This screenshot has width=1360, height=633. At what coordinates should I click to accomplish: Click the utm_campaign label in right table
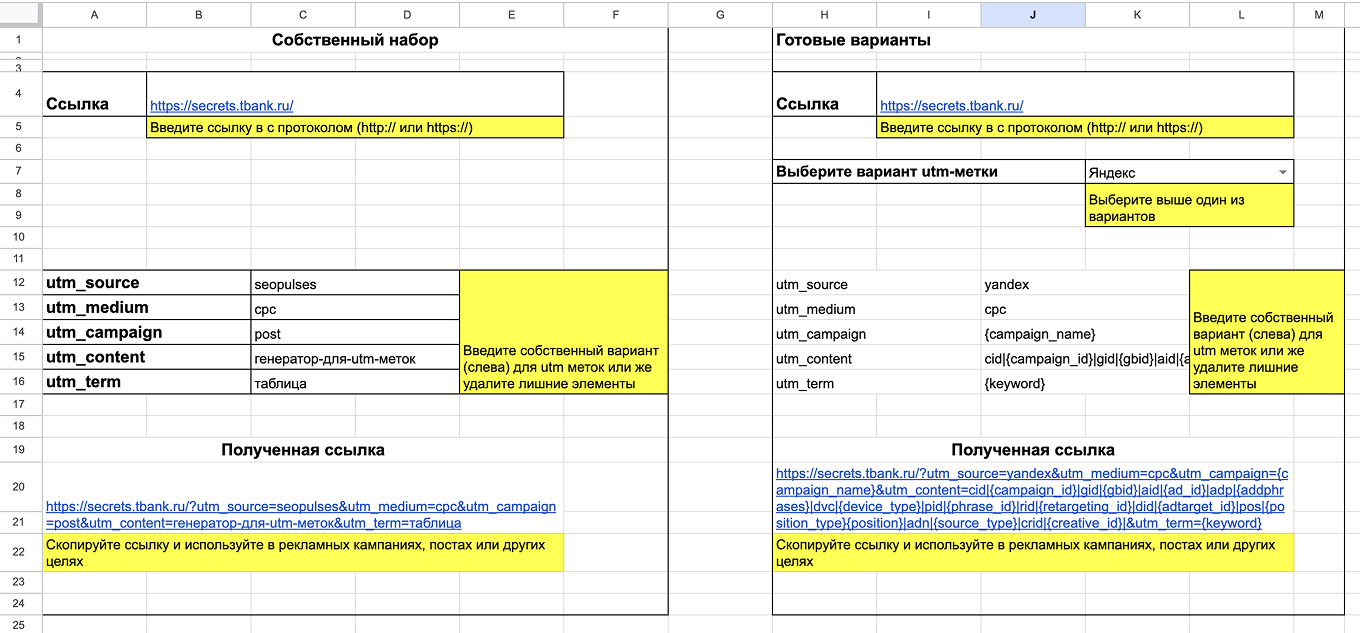(821, 334)
